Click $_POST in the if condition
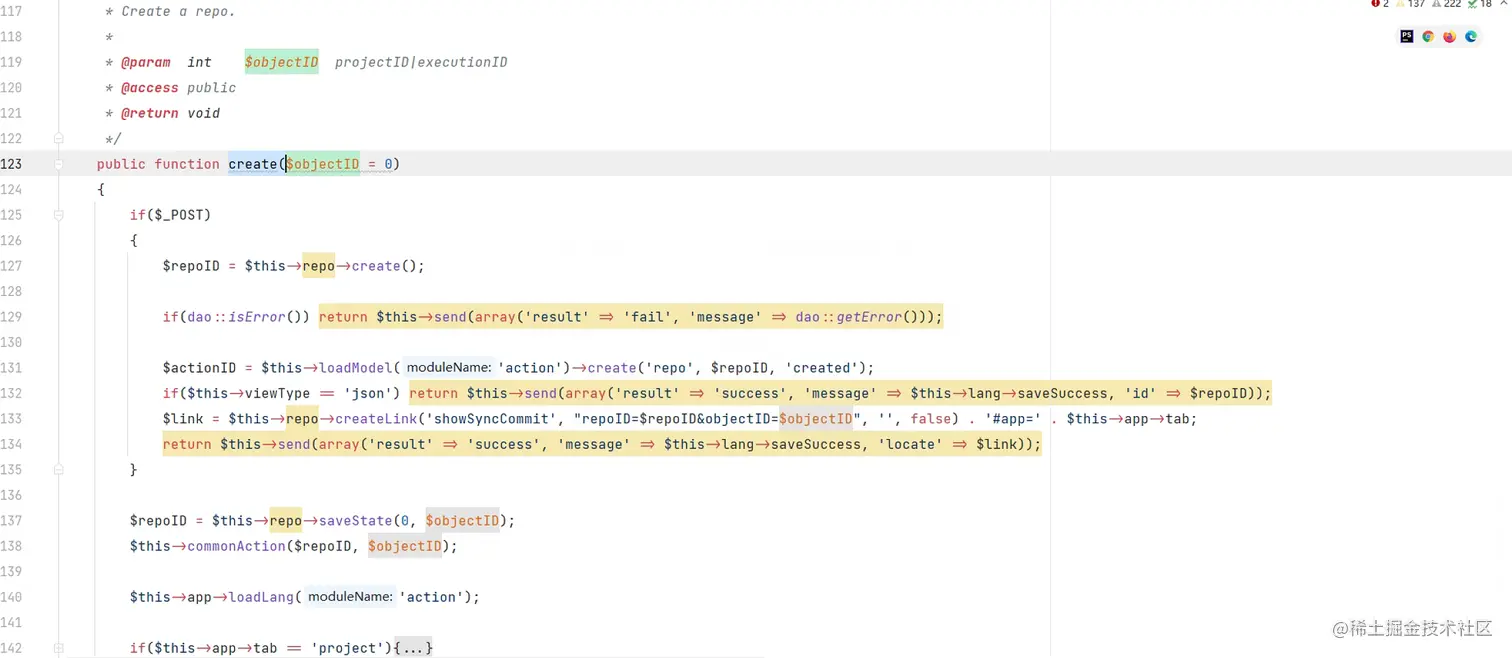This screenshot has height=658, width=1512. click(179, 215)
